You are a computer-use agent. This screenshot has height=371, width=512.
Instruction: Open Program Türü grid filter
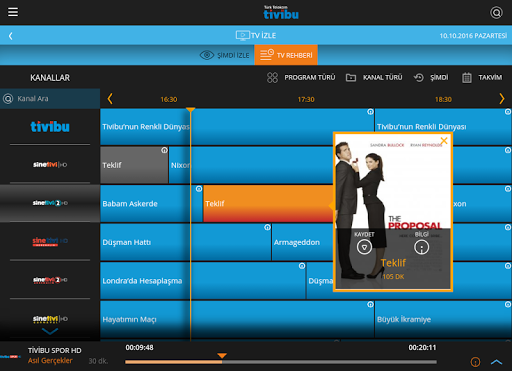[x=272, y=78]
